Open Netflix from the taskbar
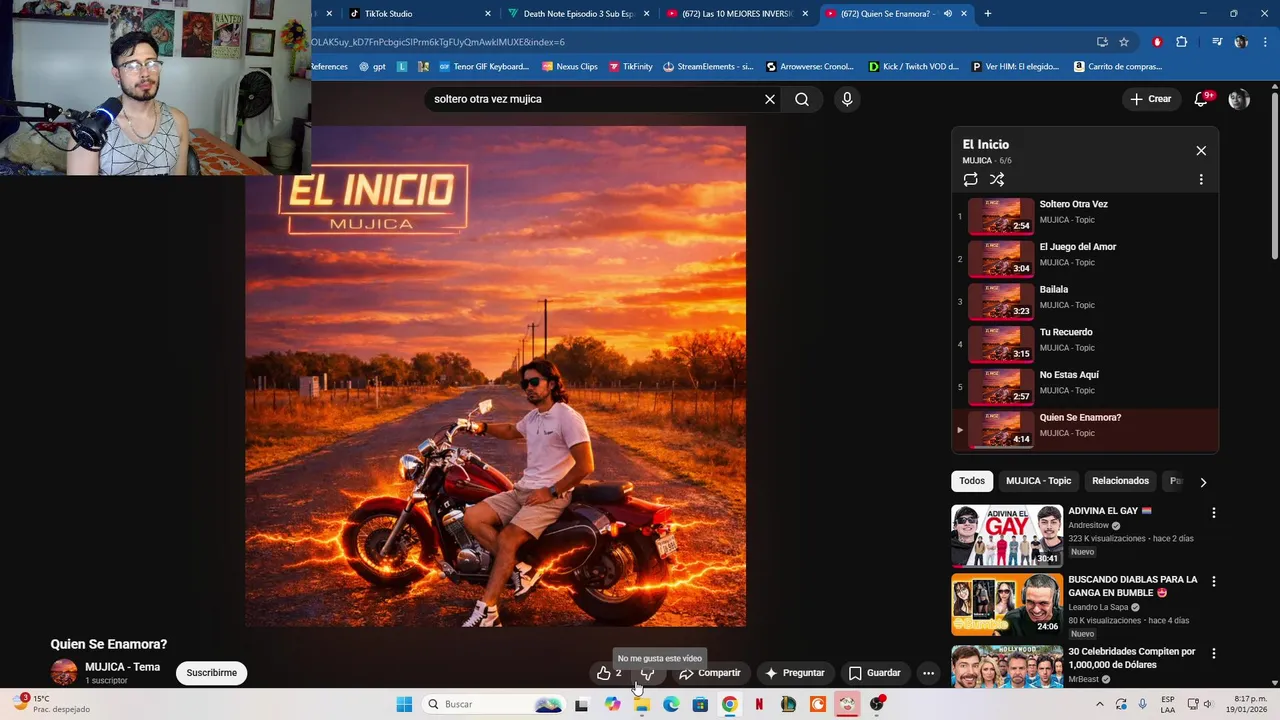 759,704
